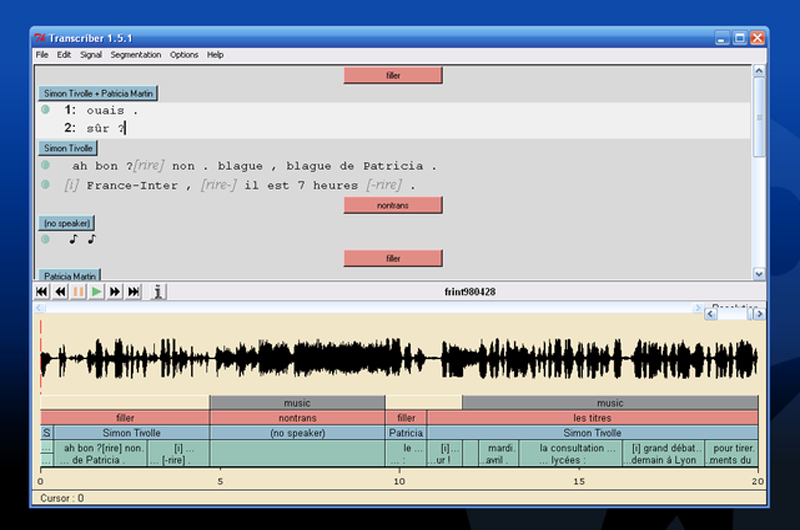This screenshot has width=800, height=530.
Task: Pause the audio playback
Action: tap(78, 292)
